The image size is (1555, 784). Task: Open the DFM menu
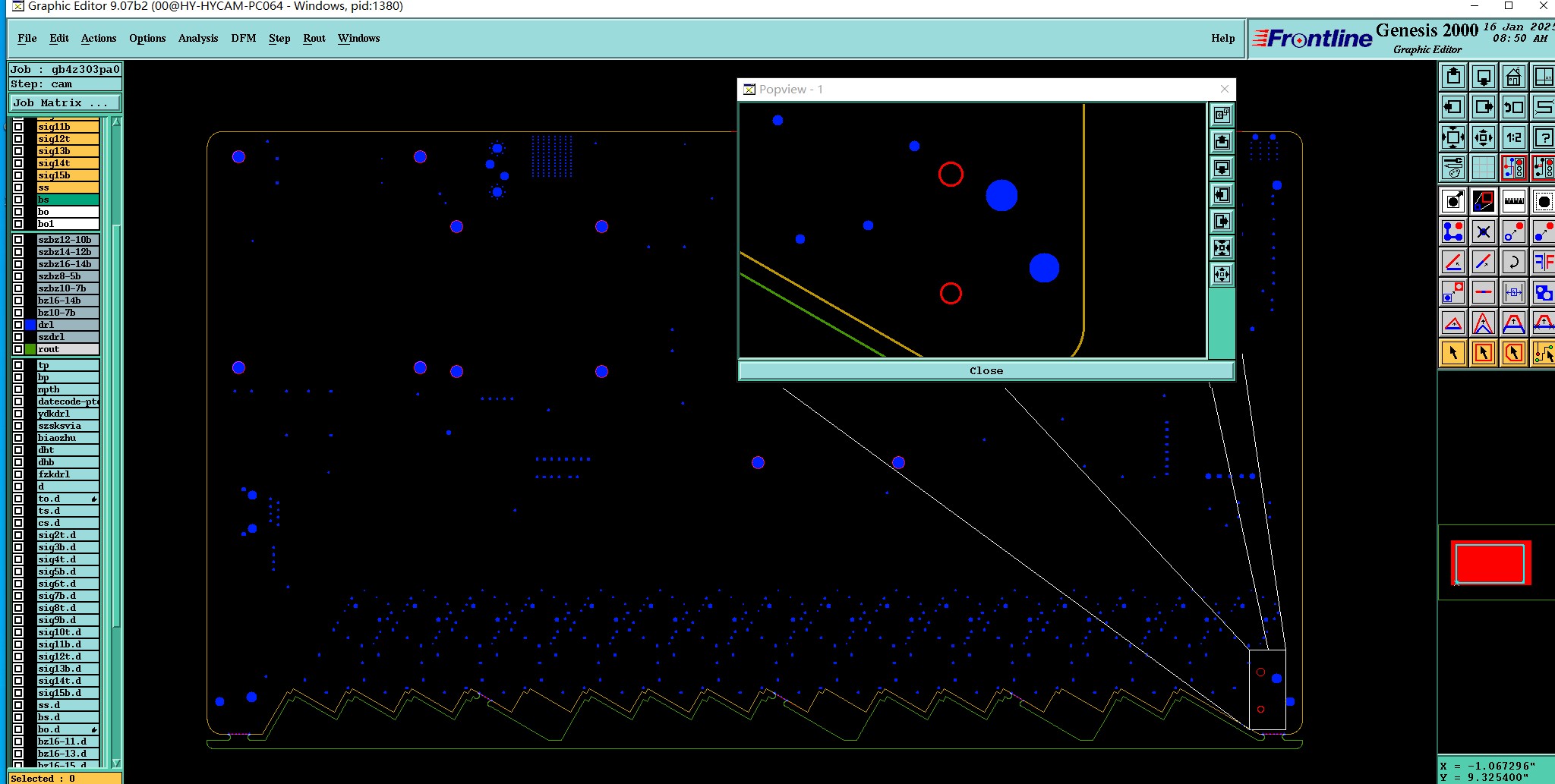pyautogui.click(x=244, y=38)
